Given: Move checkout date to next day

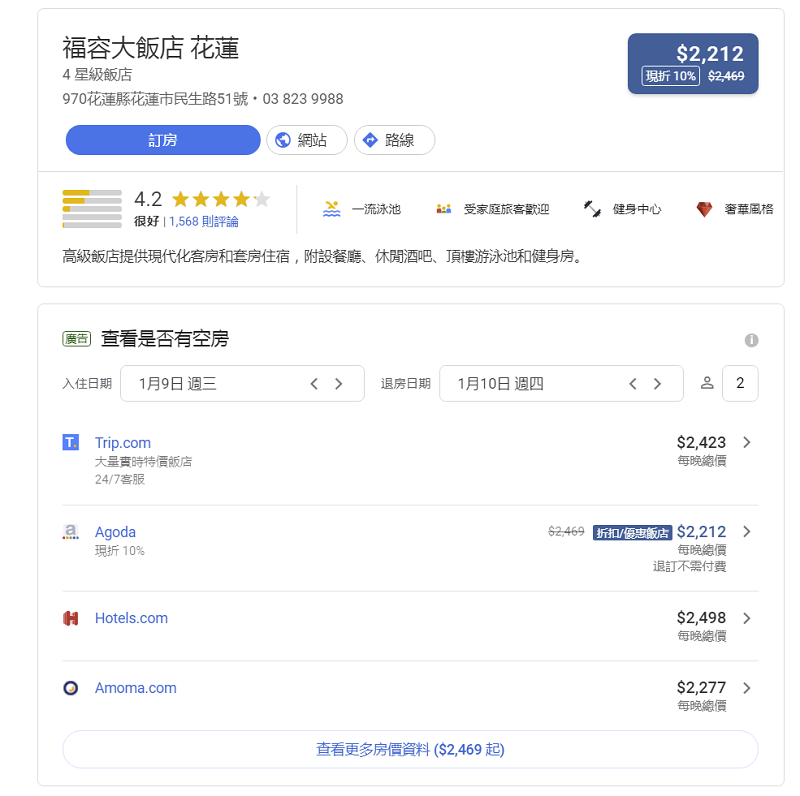Looking at the screenshot, I should click(657, 384).
